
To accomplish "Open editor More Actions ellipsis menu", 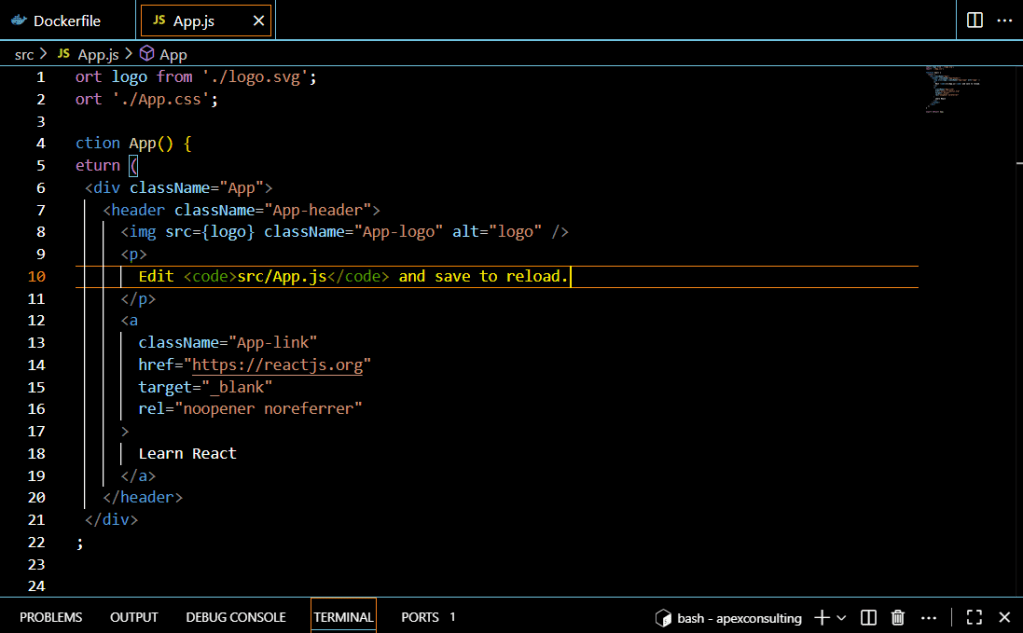I will pyautogui.click(x=1005, y=20).
